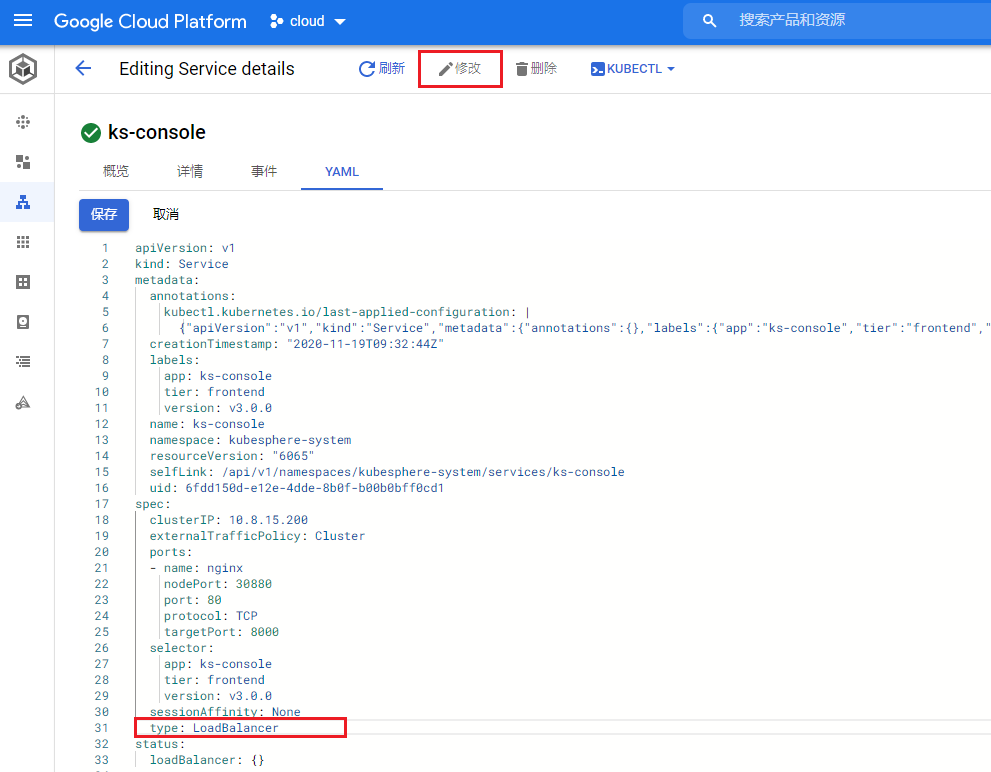Click the 'nodePort: 30880' line

(x=218, y=584)
